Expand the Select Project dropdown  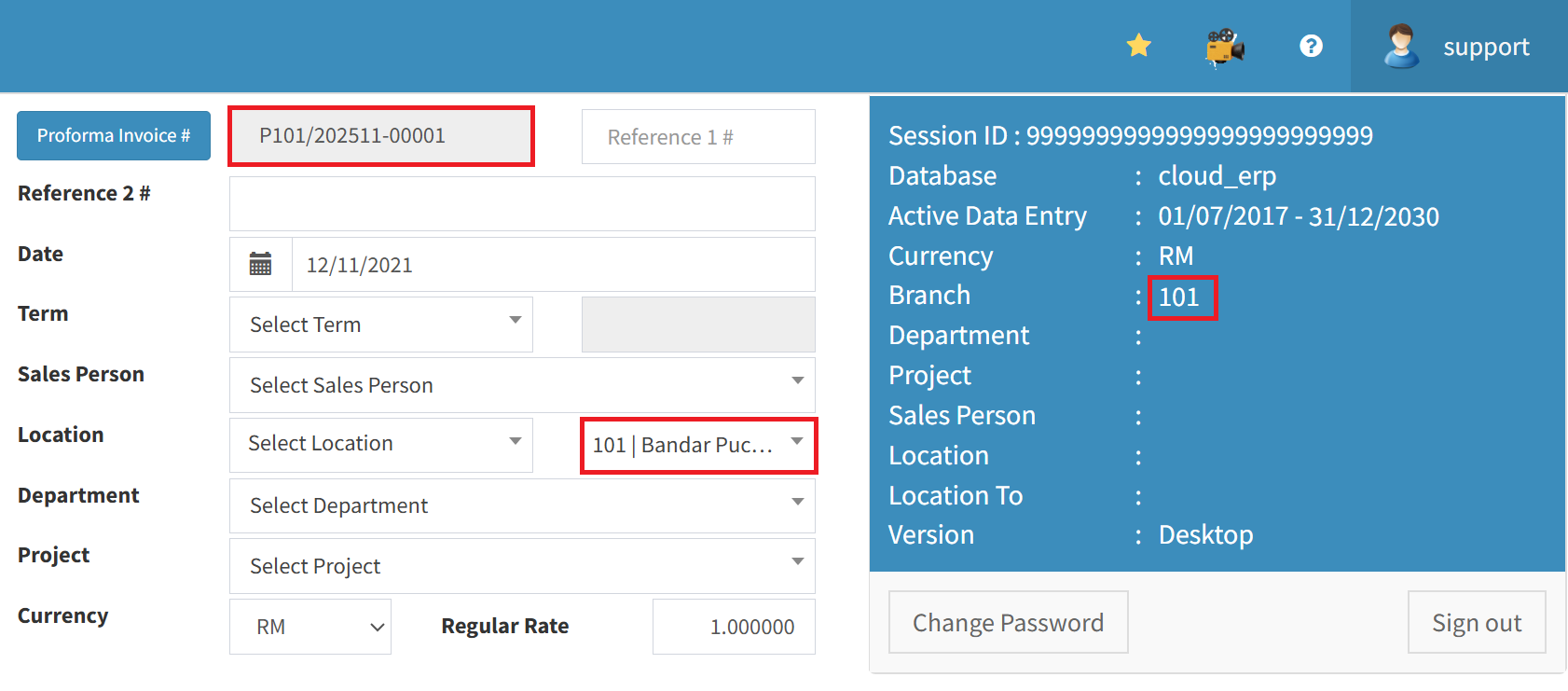pos(522,566)
